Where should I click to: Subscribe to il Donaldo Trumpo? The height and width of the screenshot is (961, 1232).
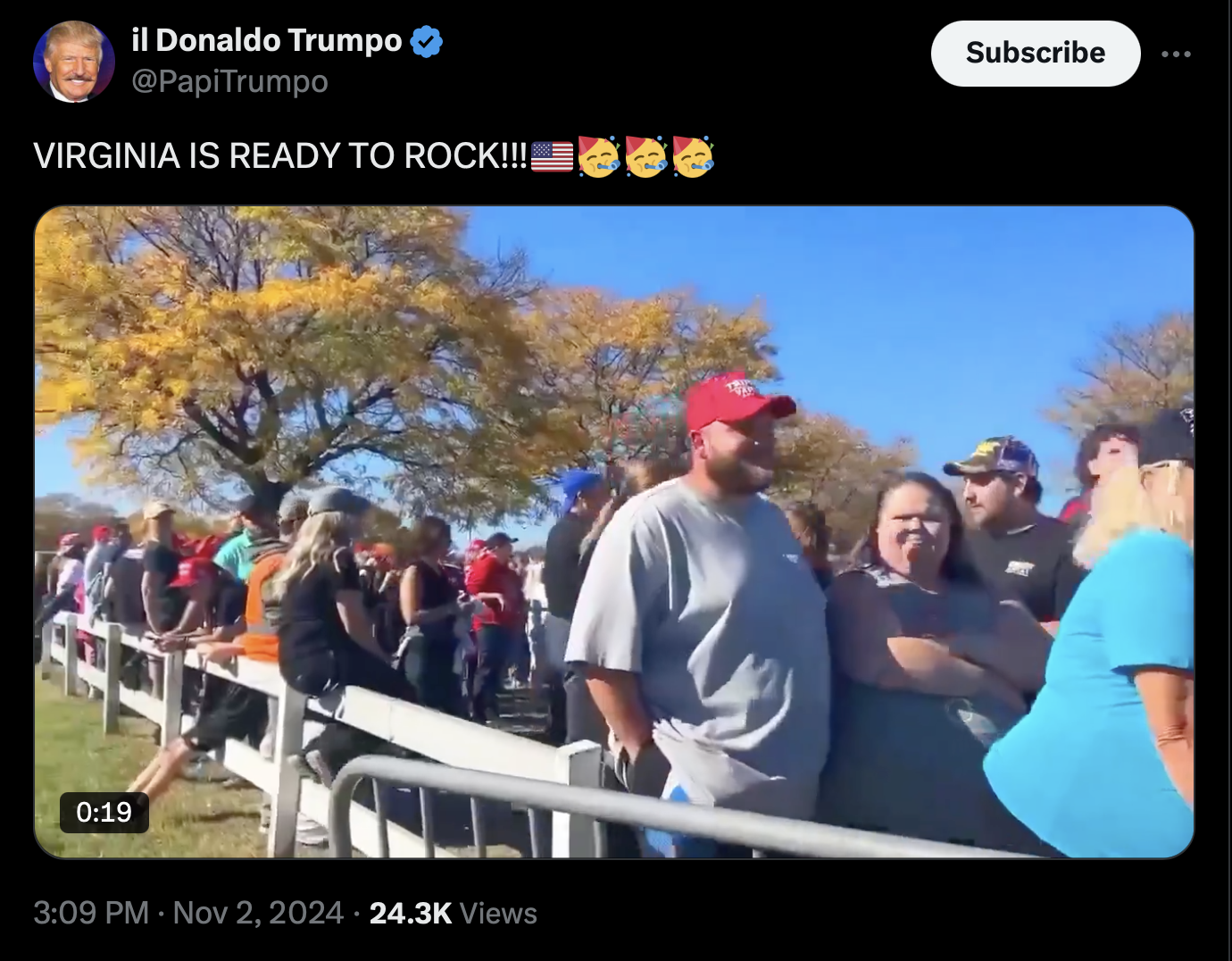click(x=1036, y=54)
